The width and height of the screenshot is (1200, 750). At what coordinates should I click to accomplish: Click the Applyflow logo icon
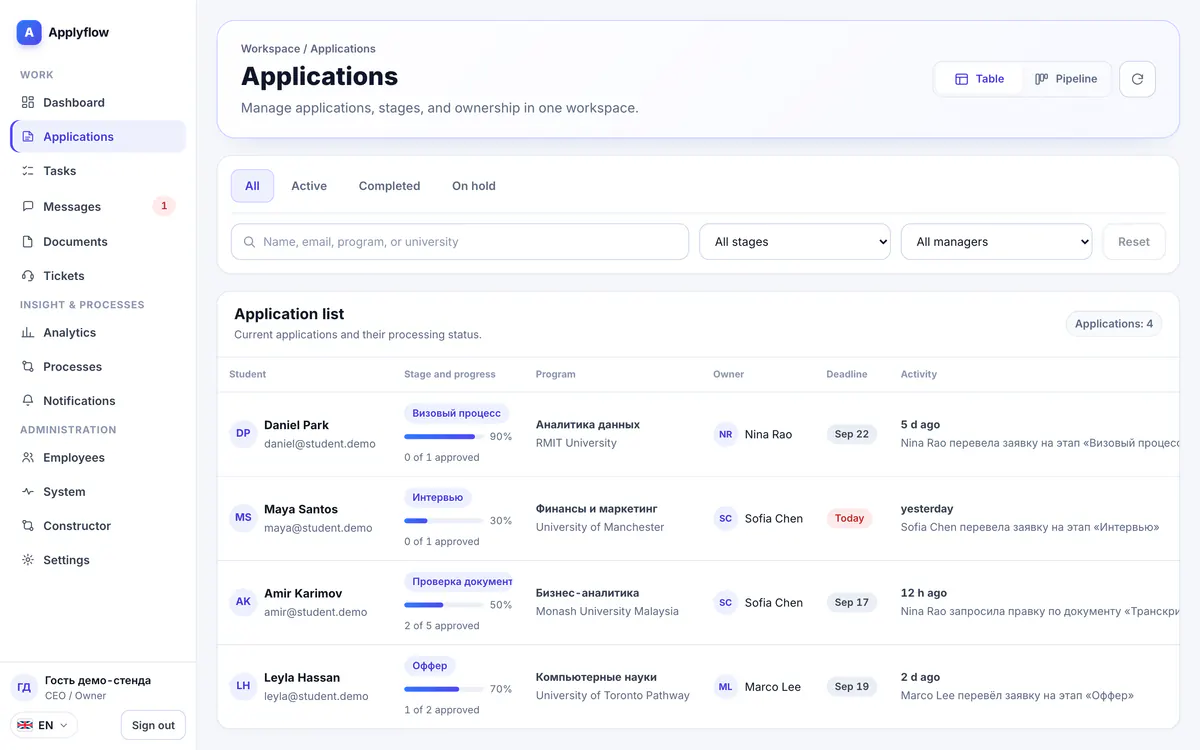(x=29, y=33)
